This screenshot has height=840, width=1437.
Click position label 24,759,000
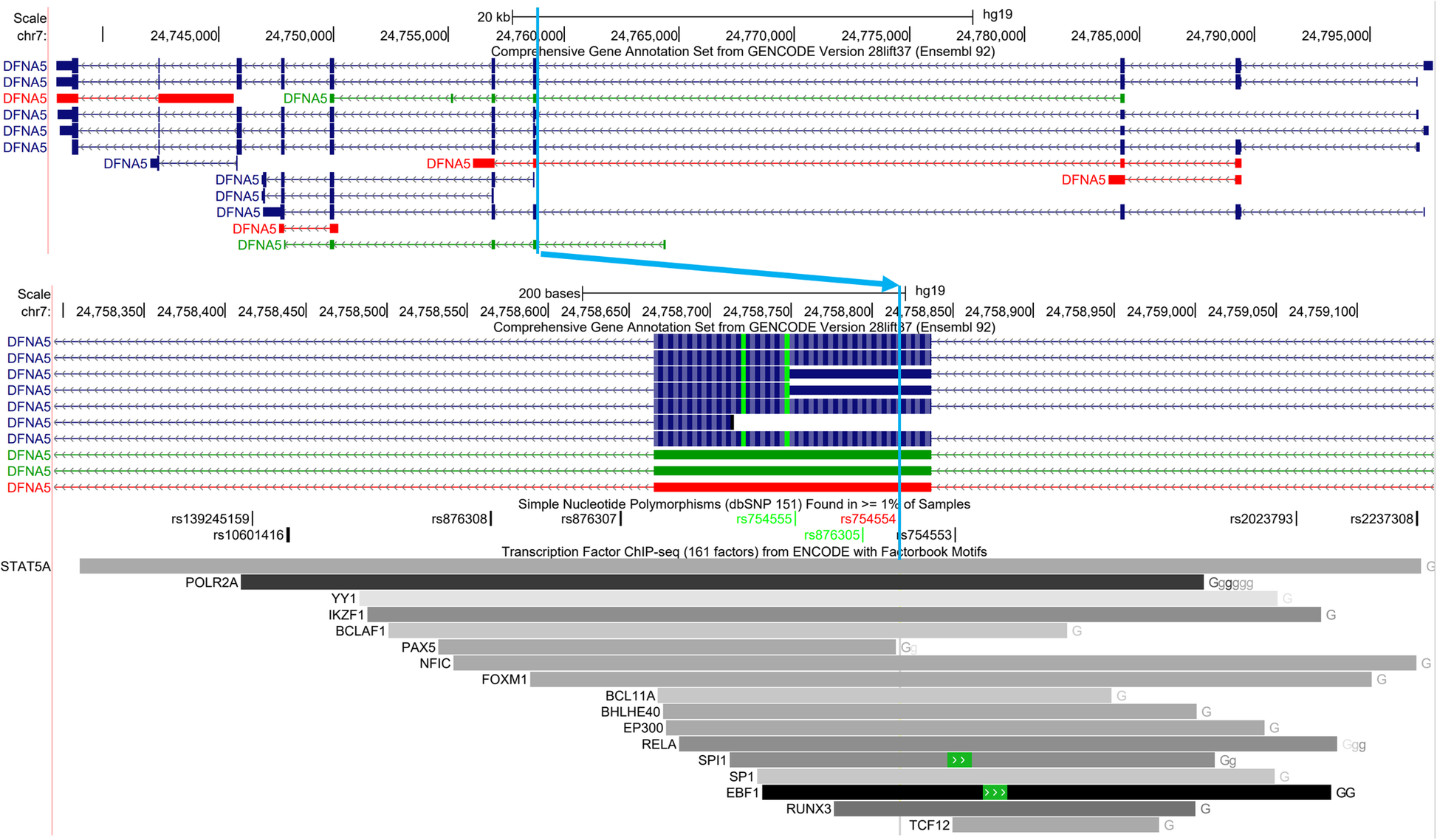1160,311
